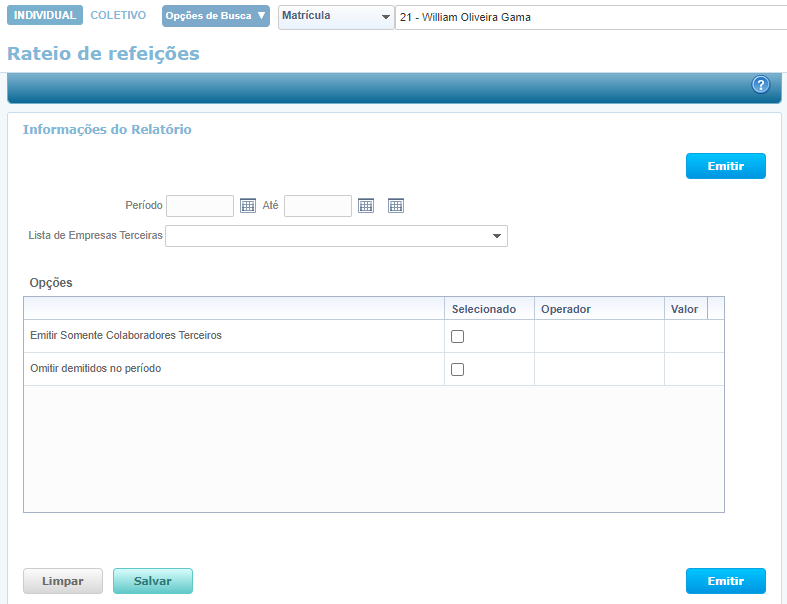Viewport: 787px width, 604px height.
Task: Expand Lista de Empresas Terceiras dropdown
Action: click(x=496, y=237)
